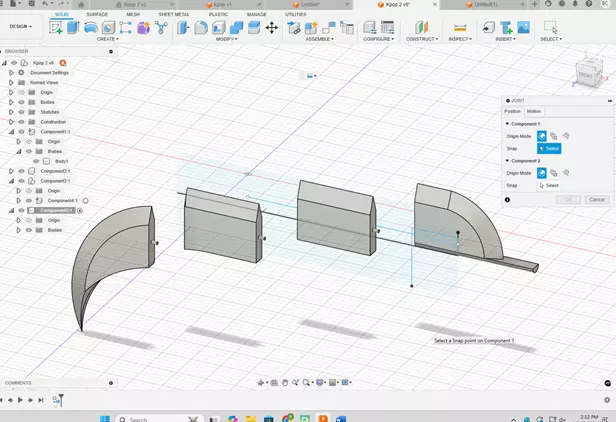Click the joint feature marker in timeline
Image resolution: width=616 pixels, height=422 pixels.
click(x=58, y=400)
